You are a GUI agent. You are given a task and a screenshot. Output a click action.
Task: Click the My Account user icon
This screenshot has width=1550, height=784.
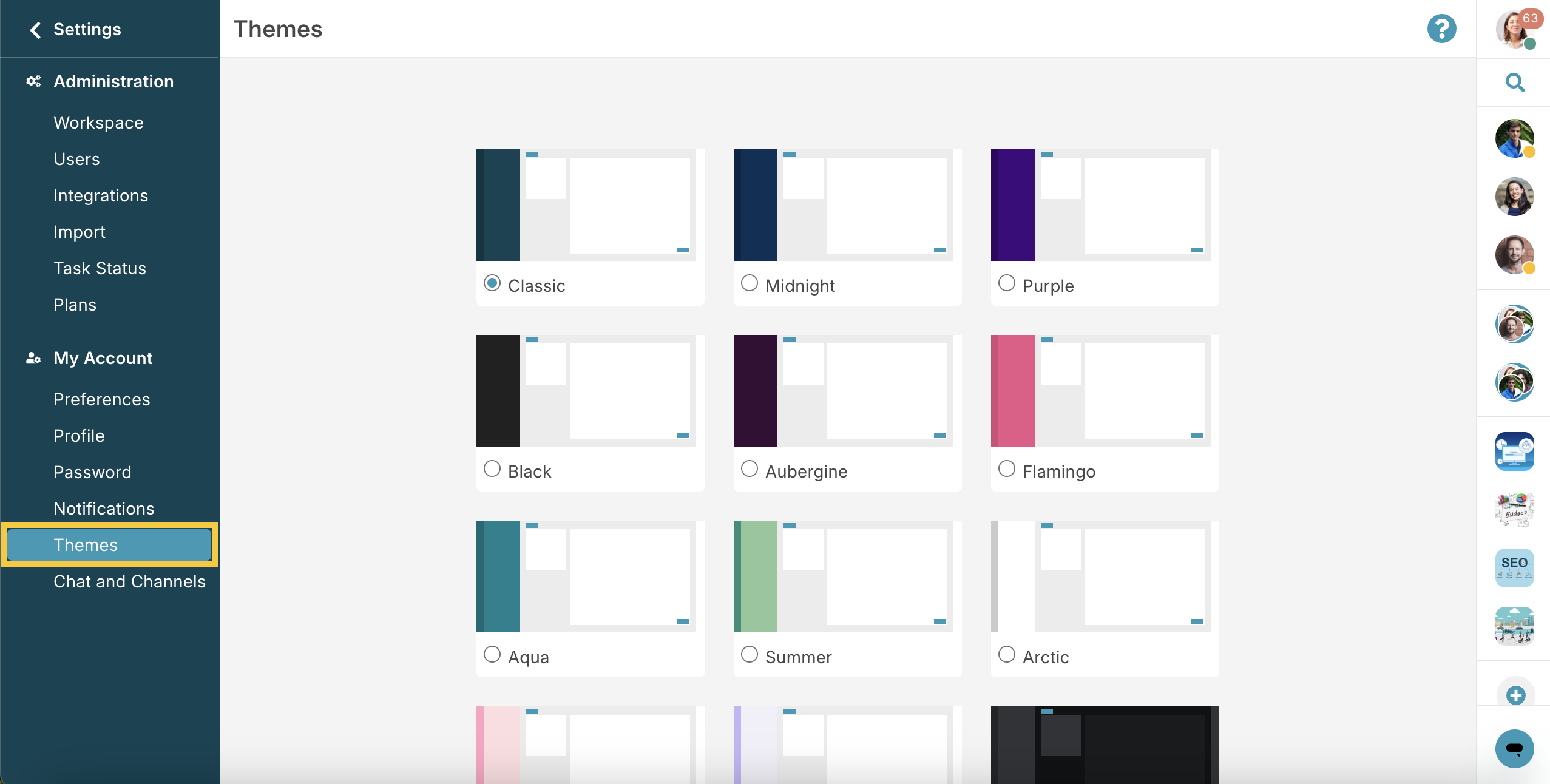[x=33, y=358]
